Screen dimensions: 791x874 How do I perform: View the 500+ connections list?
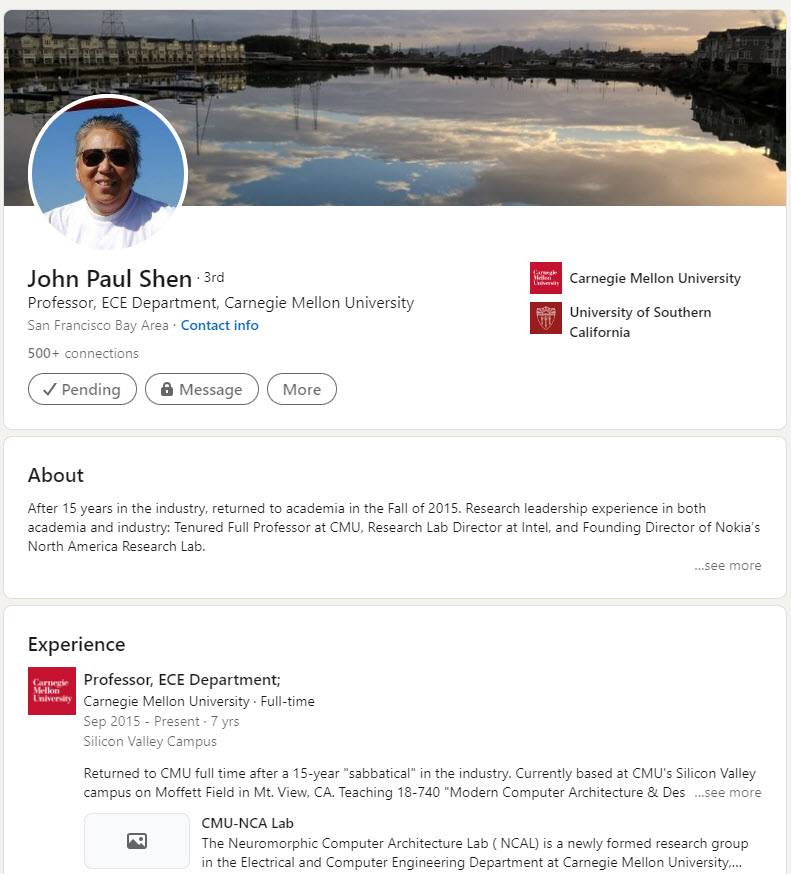coord(83,353)
